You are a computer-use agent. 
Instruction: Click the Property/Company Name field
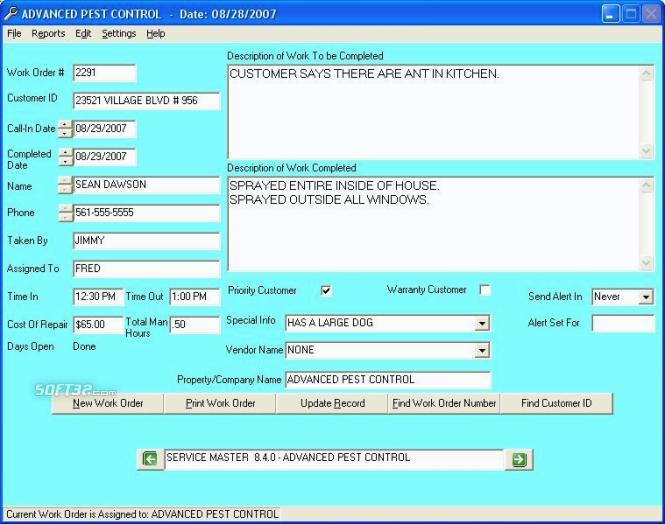point(388,380)
